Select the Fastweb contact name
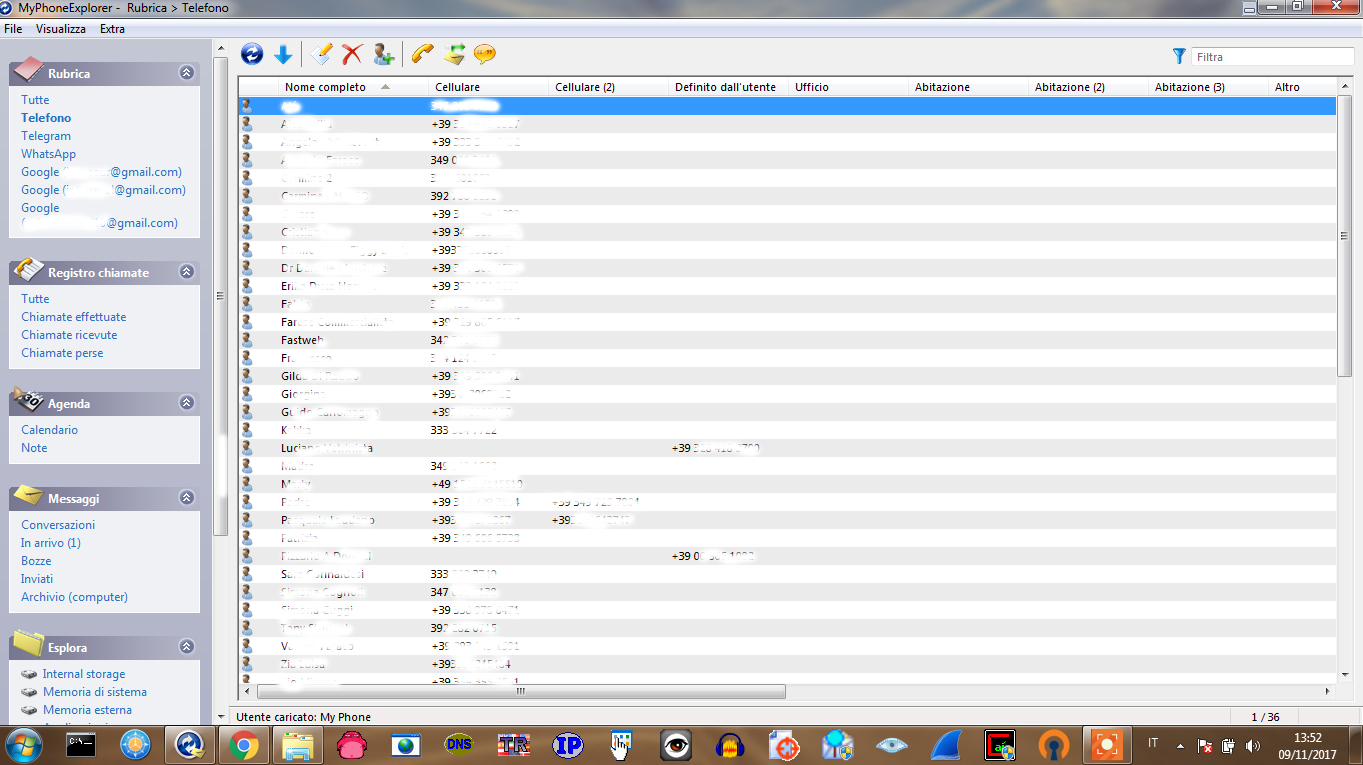The height and width of the screenshot is (765, 1363). tap(304, 340)
